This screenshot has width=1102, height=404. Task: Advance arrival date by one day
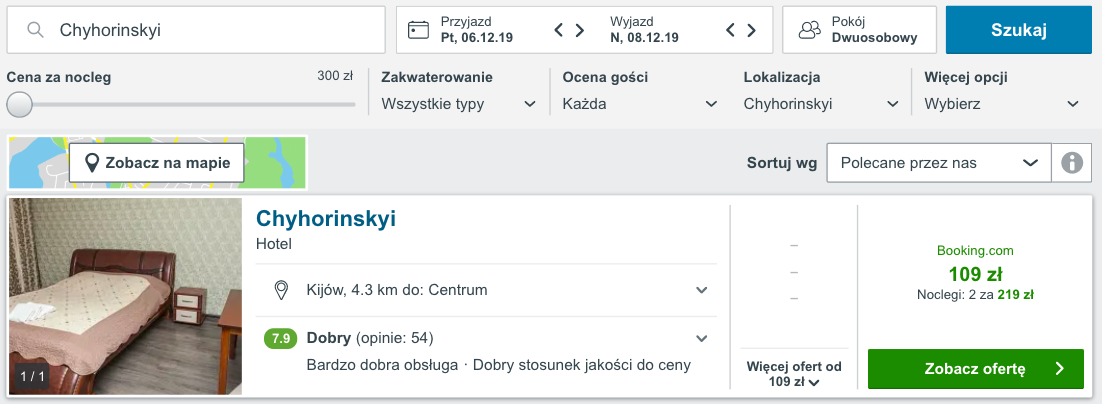579,30
